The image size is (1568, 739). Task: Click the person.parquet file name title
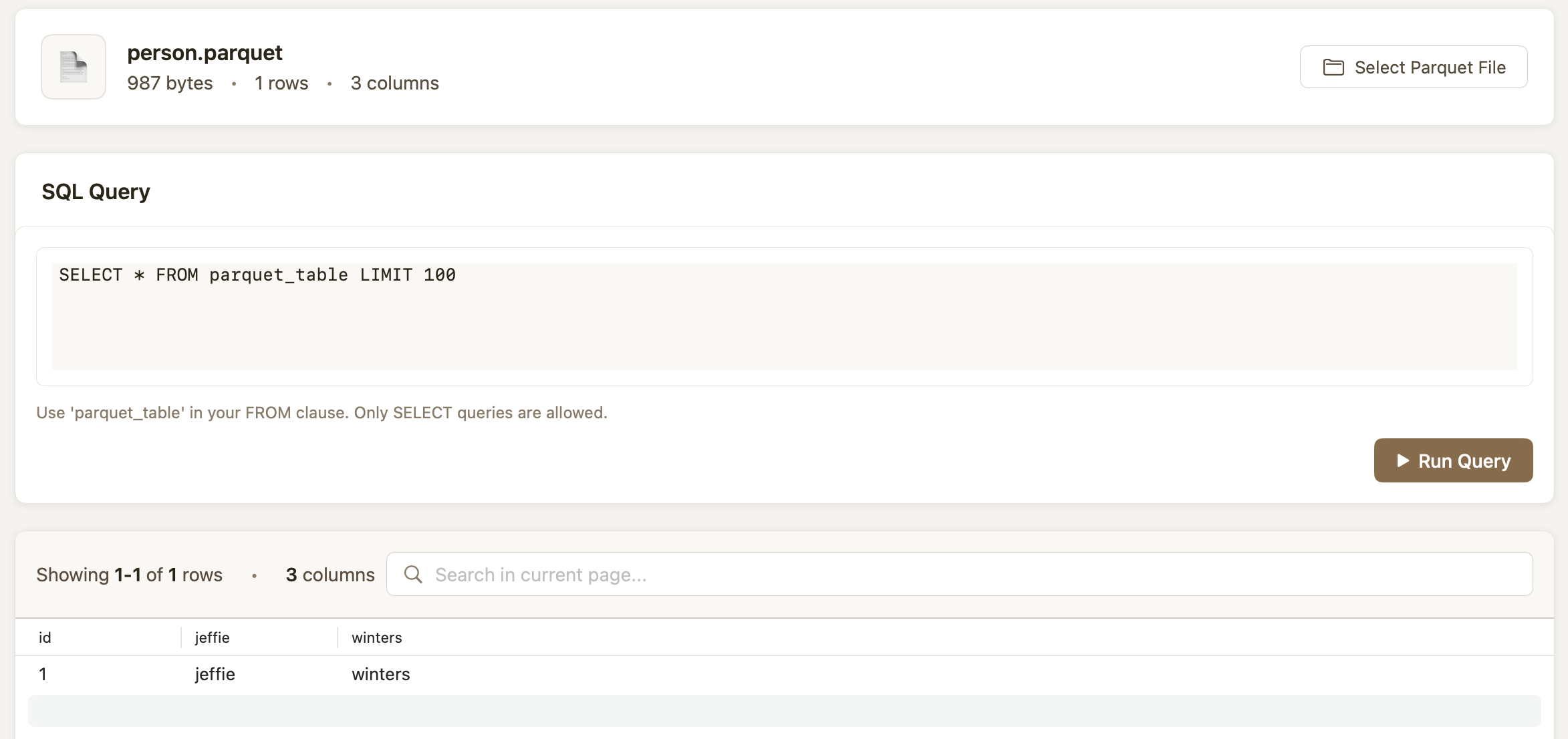pyautogui.click(x=205, y=53)
